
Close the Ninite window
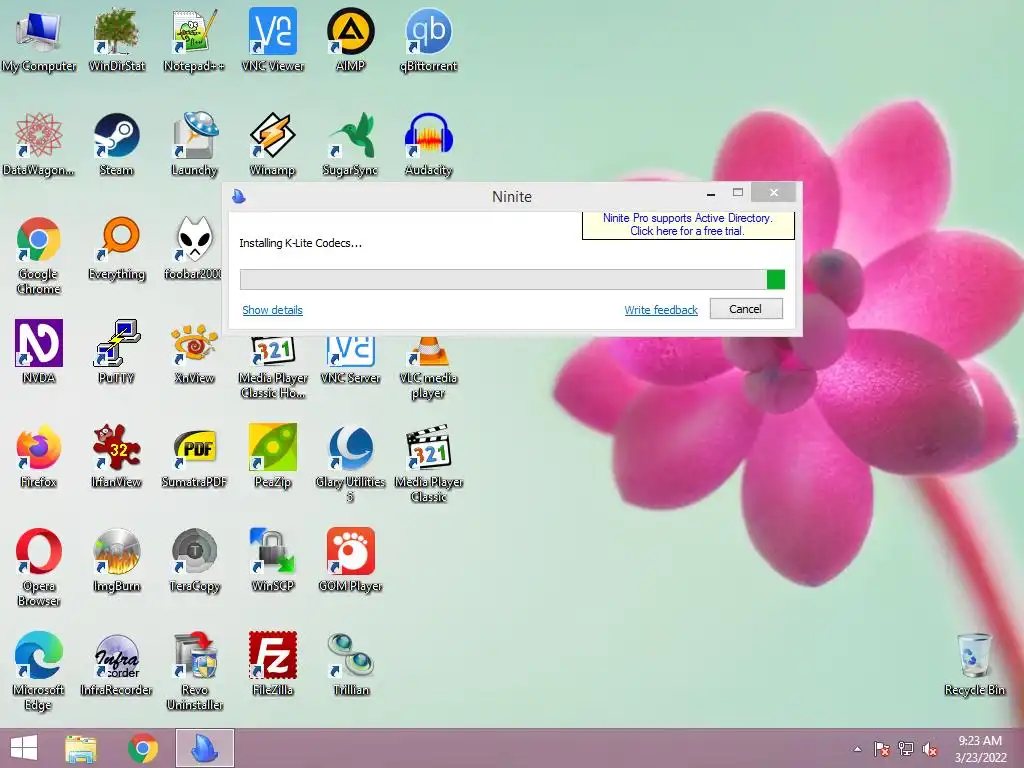tap(773, 193)
